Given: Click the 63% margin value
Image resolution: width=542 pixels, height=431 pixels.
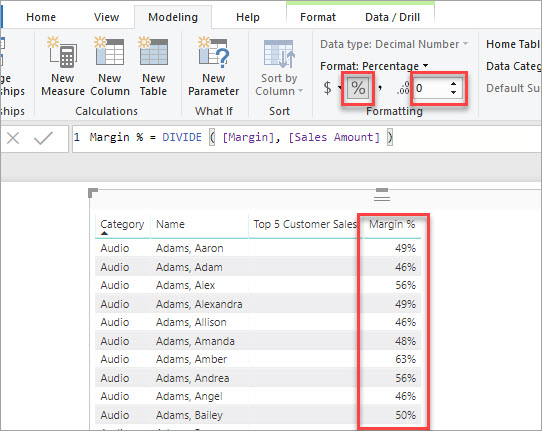Looking at the screenshot, I should [405, 359].
